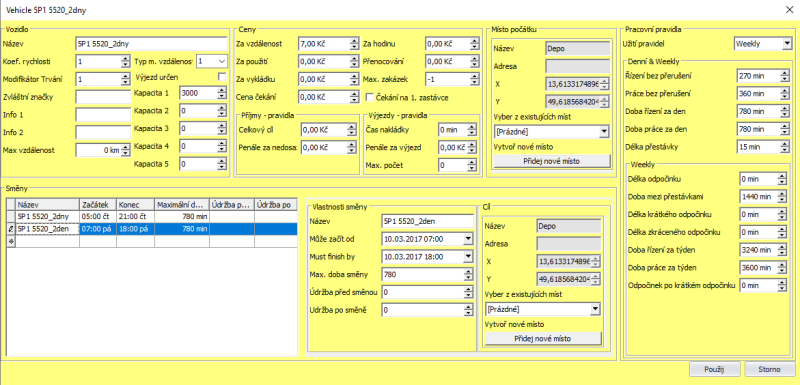This screenshot has height=385, width=800.
Task: Click the Maximální d... column header
Action: (x=182, y=204)
